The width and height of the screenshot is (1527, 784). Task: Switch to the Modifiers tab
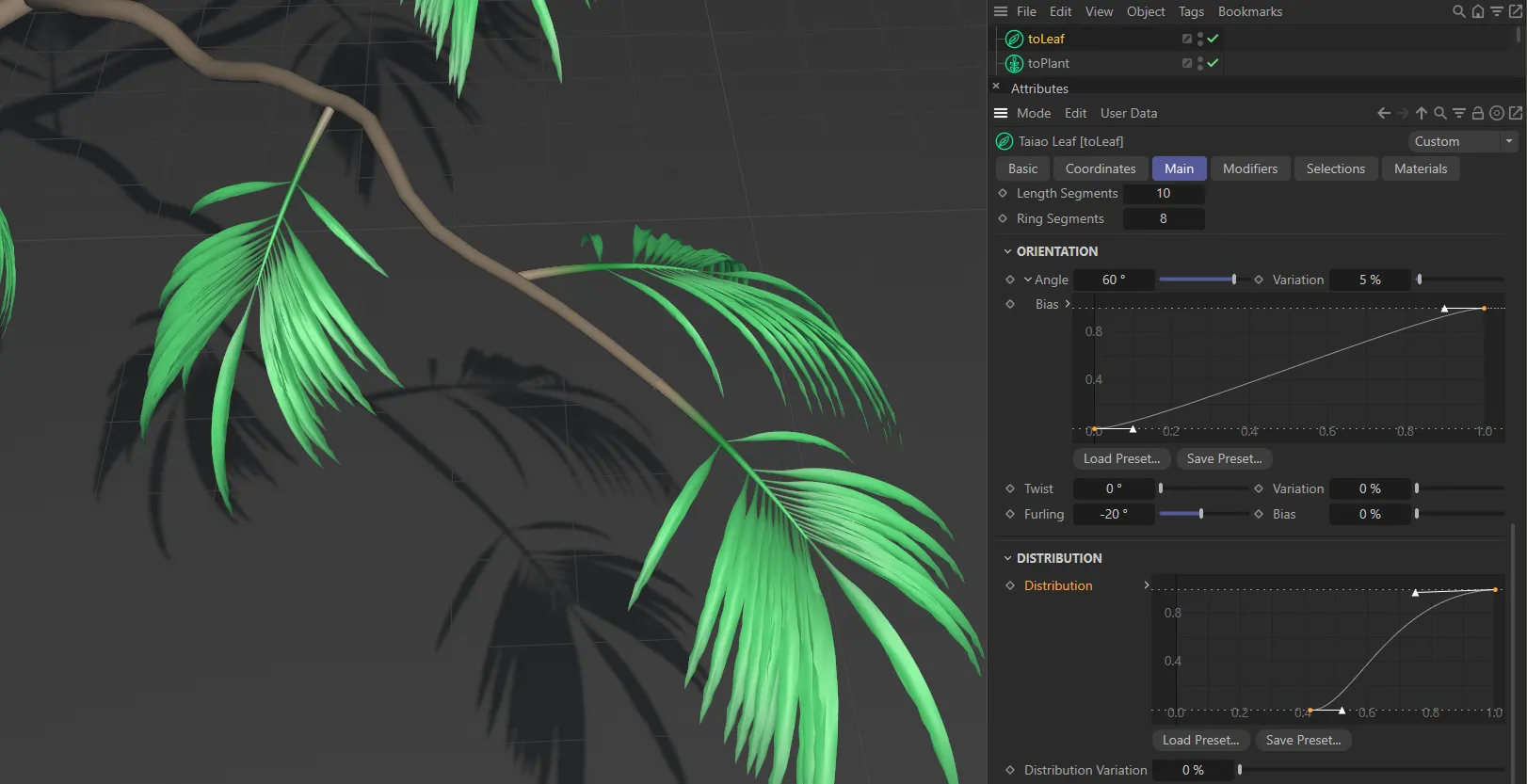(x=1250, y=168)
